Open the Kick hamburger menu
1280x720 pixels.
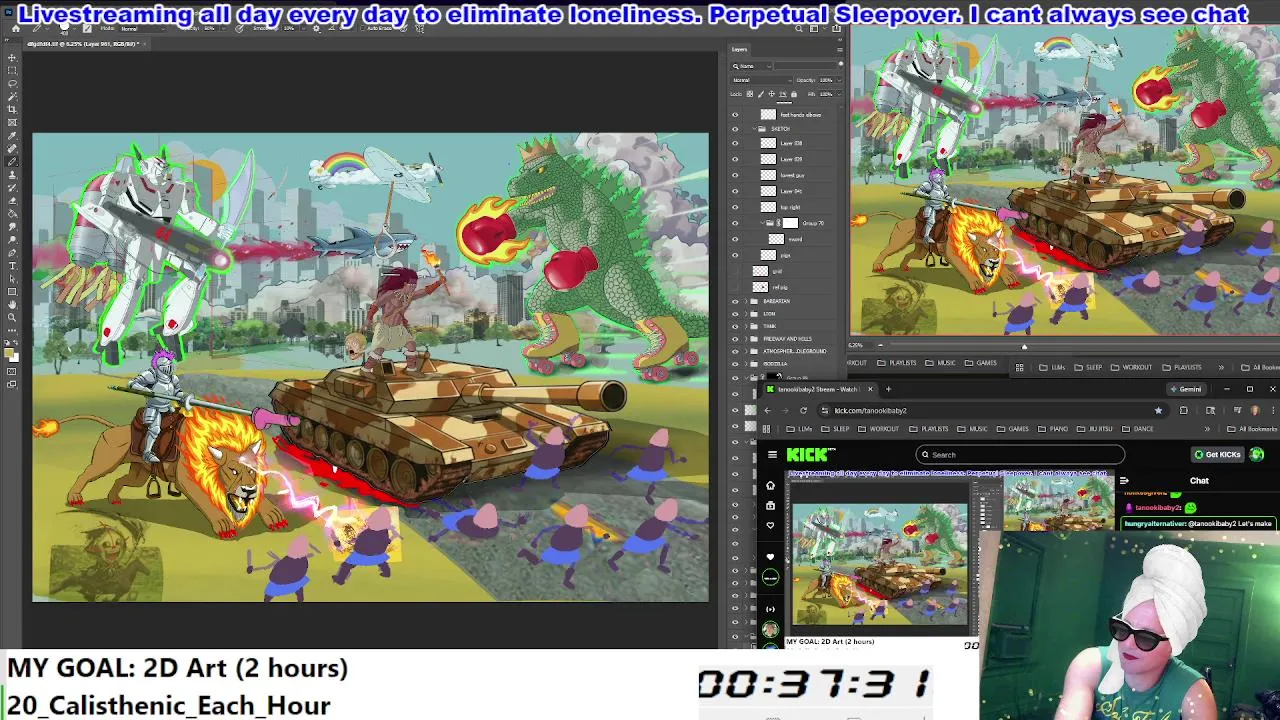772,455
